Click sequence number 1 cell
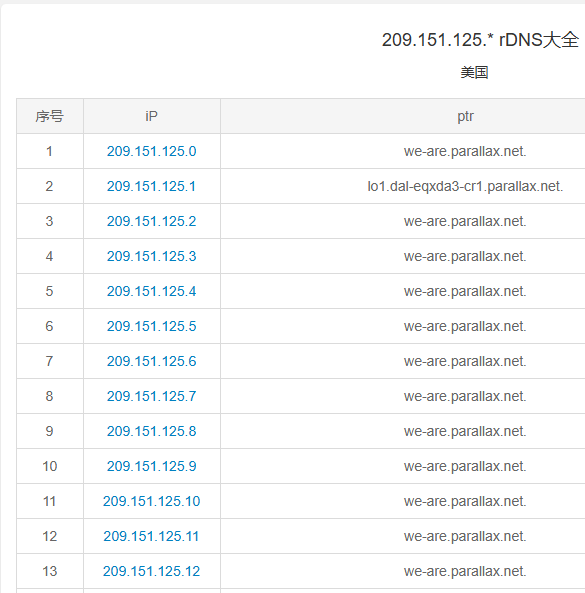 pyautogui.click(x=50, y=151)
